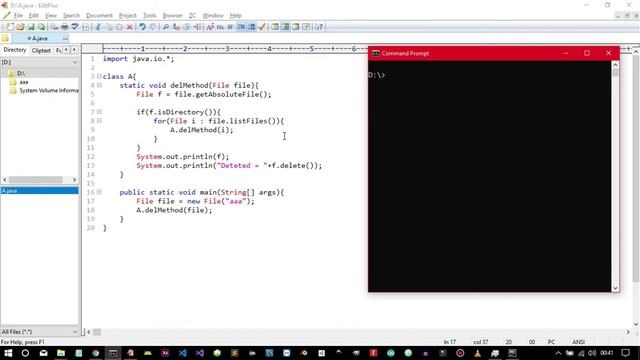Click the red check mark toolbar icon
Image resolution: width=640 pixels, height=360 pixels.
click(262, 27)
